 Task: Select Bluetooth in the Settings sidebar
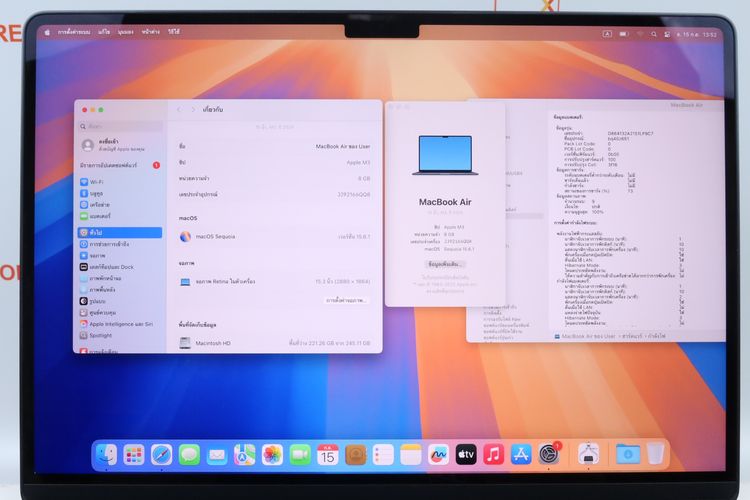tap(120, 193)
